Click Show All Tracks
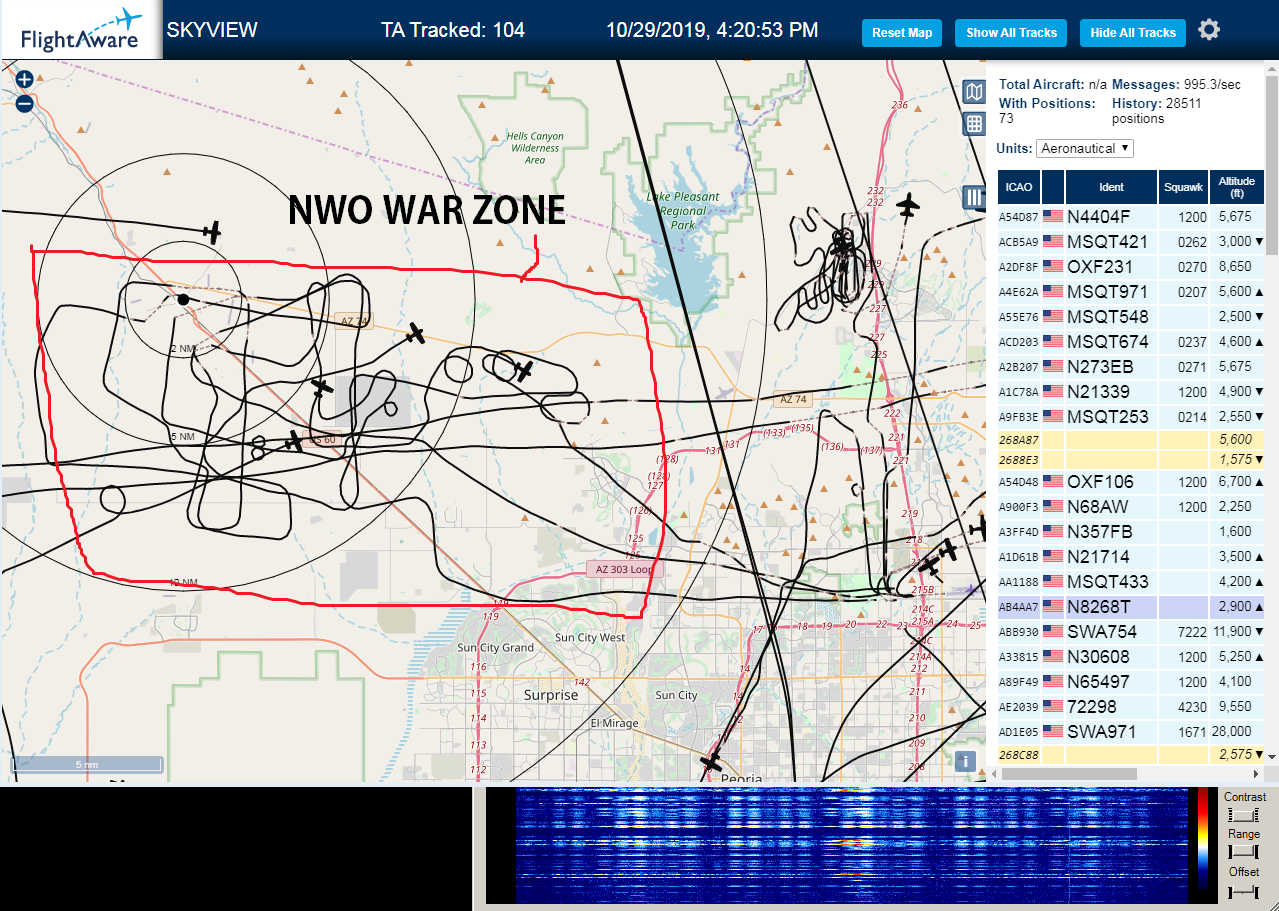This screenshot has width=1279, height=911. tap(1011, 33)
